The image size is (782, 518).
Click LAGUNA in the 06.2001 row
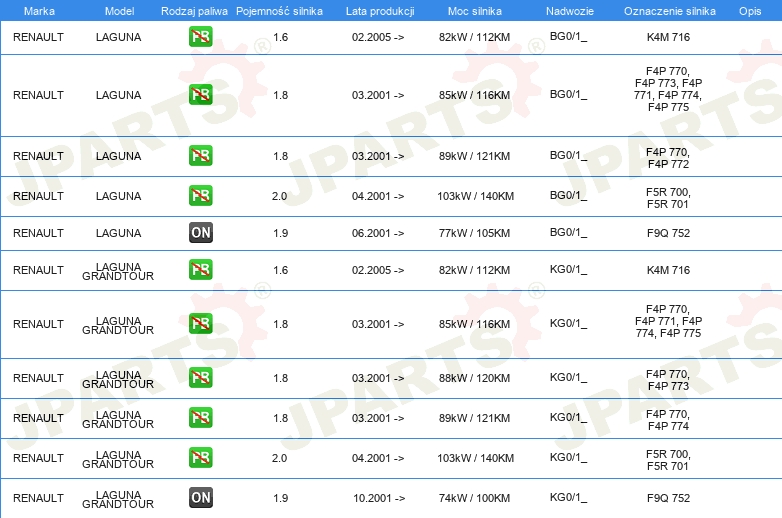coord(119,233)
